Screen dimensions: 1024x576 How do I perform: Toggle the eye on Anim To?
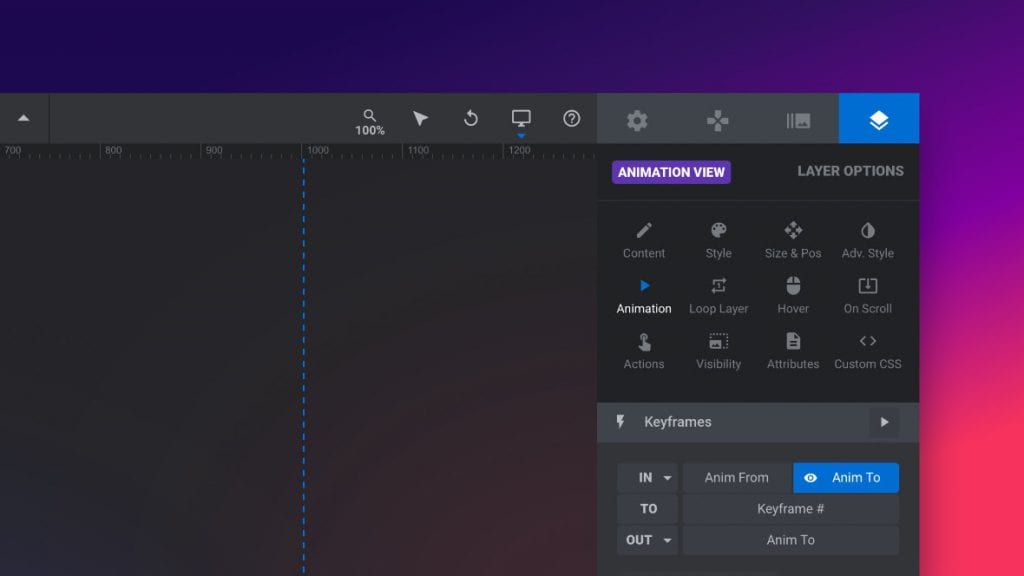810,478
